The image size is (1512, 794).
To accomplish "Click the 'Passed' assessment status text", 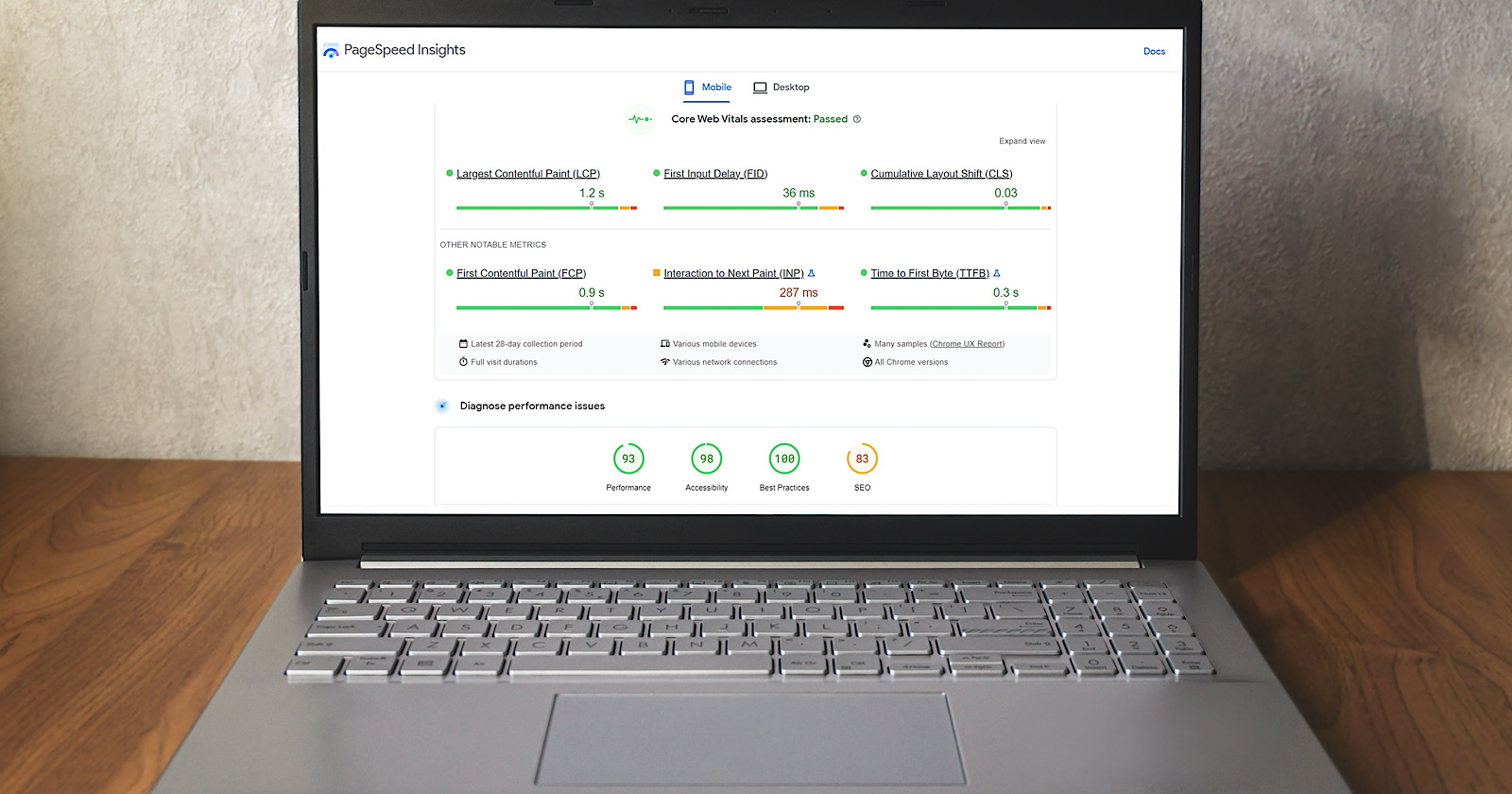I will click(831, 119).
